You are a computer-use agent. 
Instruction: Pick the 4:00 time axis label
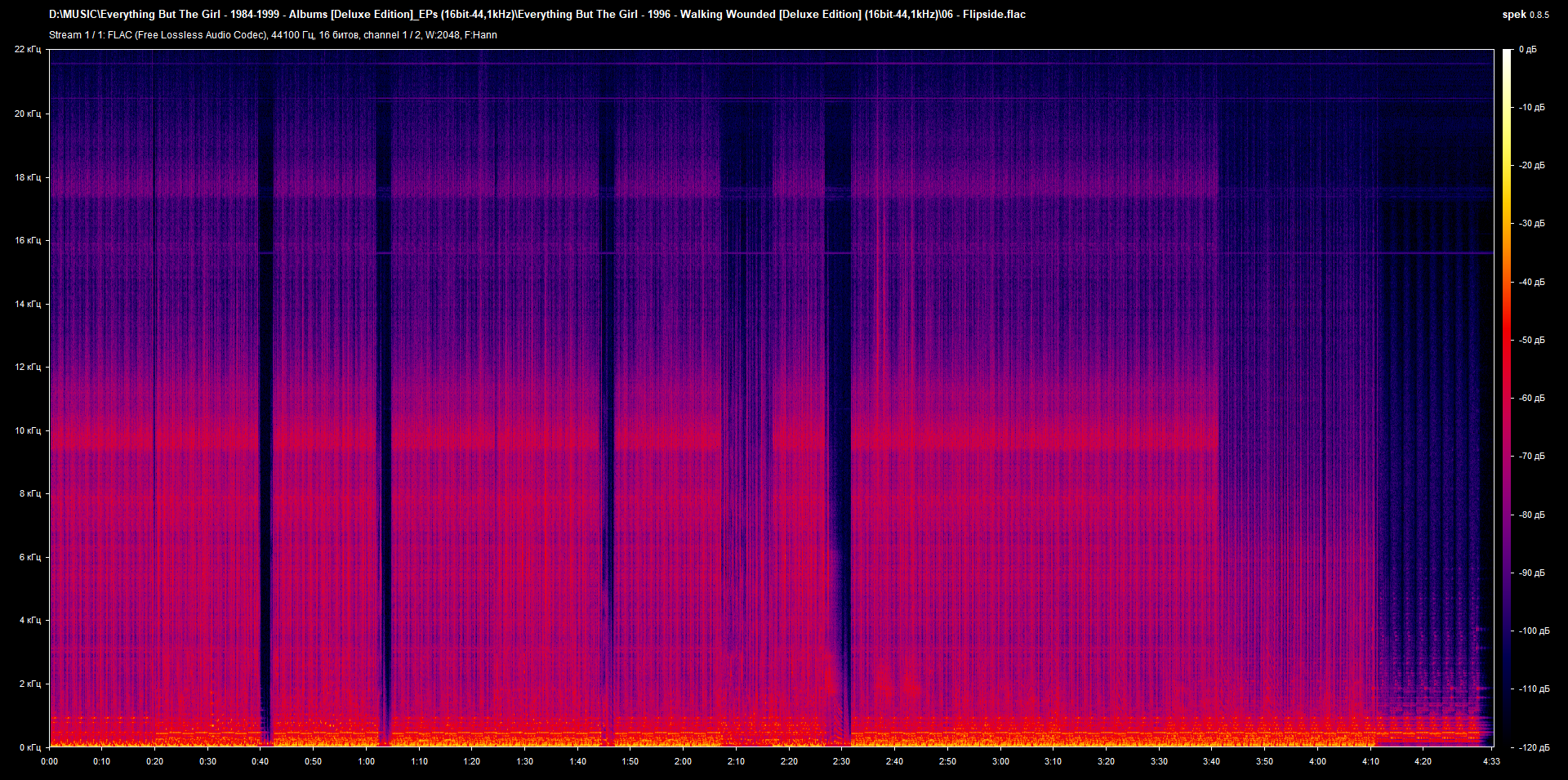(1317, 761)
